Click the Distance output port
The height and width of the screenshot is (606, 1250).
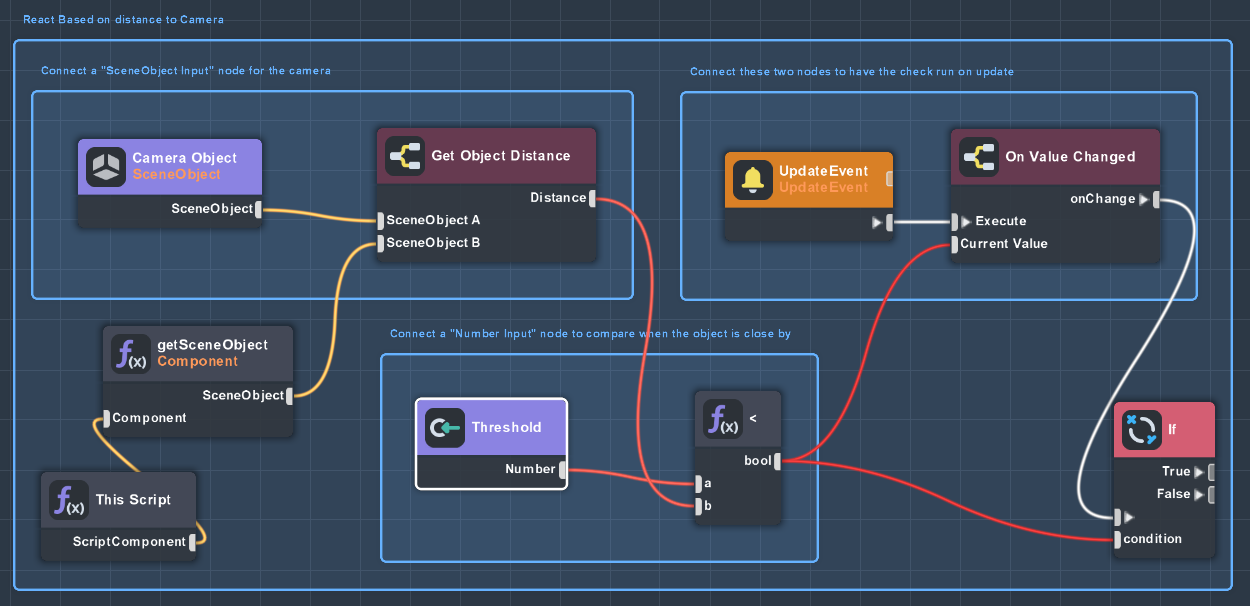pyautogui.click(x=593, y=198)
